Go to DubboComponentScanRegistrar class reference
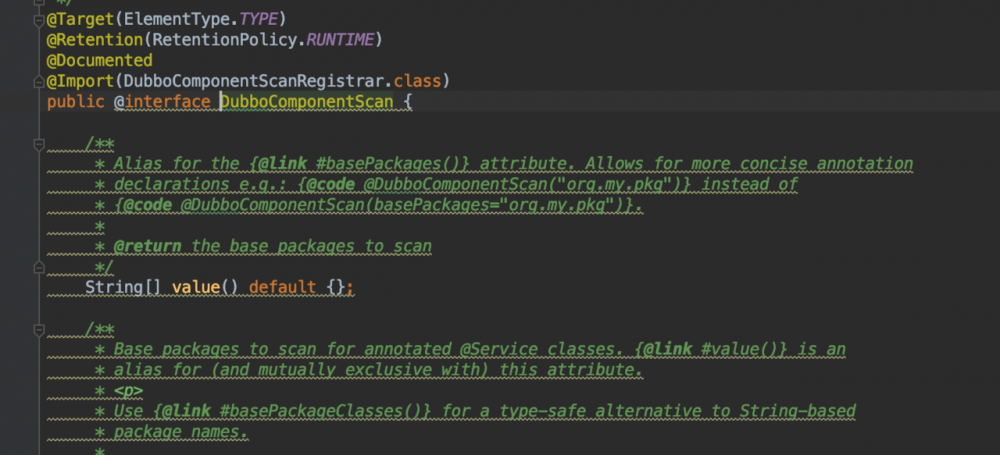This screenshot has height=455, width=1000. coord(253,81)
